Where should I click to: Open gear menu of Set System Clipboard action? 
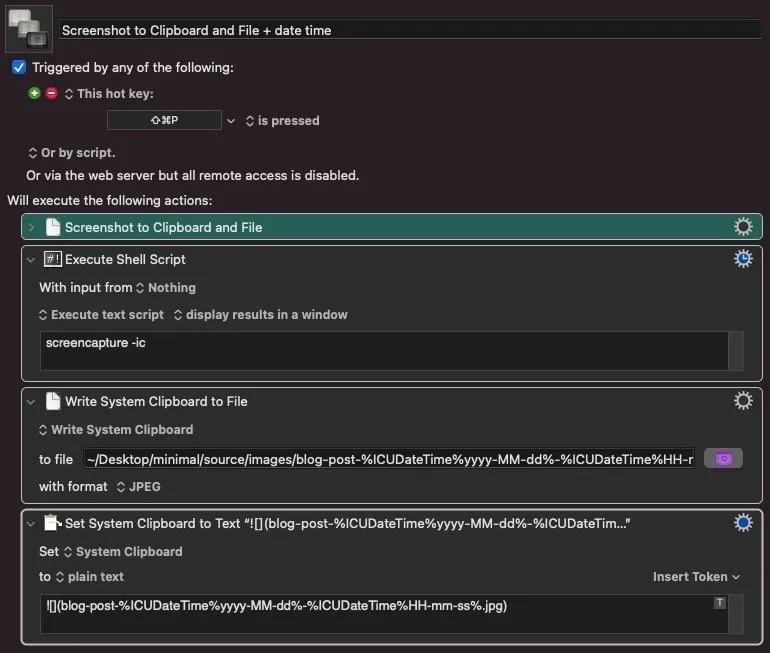[743, 523]
